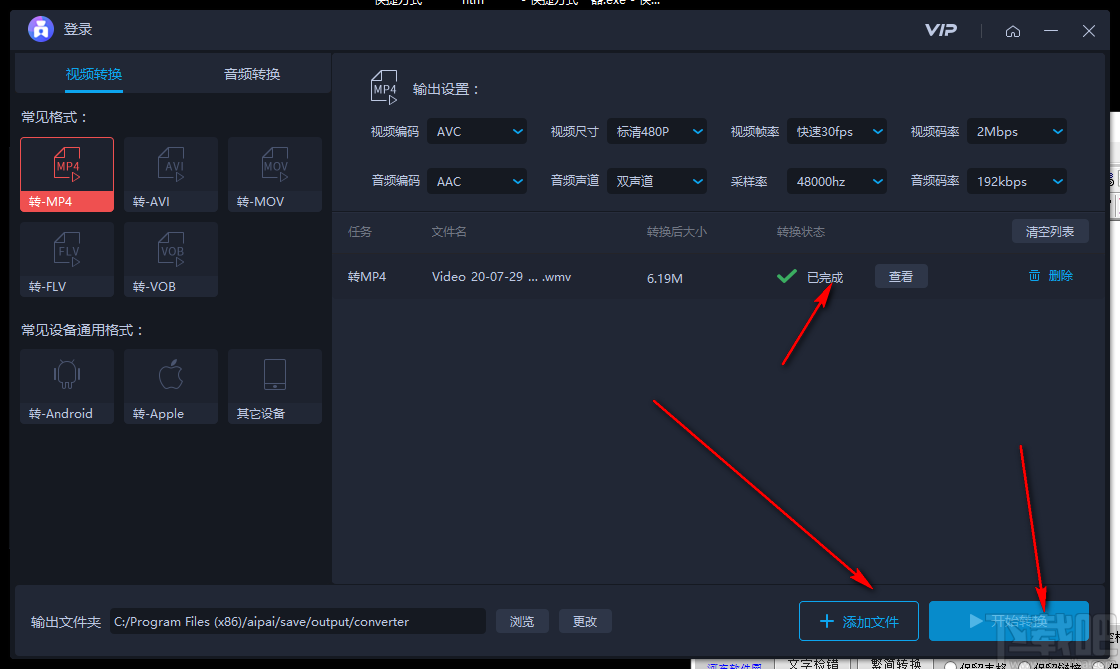Pick the 转-FLV output format

click(66, 260)
